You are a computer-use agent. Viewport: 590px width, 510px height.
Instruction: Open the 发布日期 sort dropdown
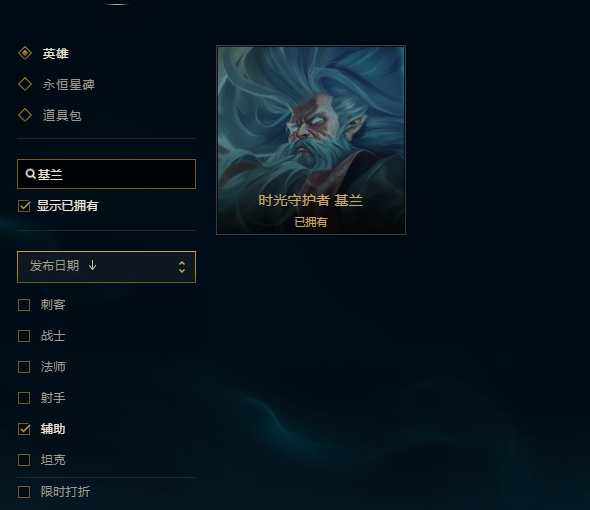click(x=106, y=267)
